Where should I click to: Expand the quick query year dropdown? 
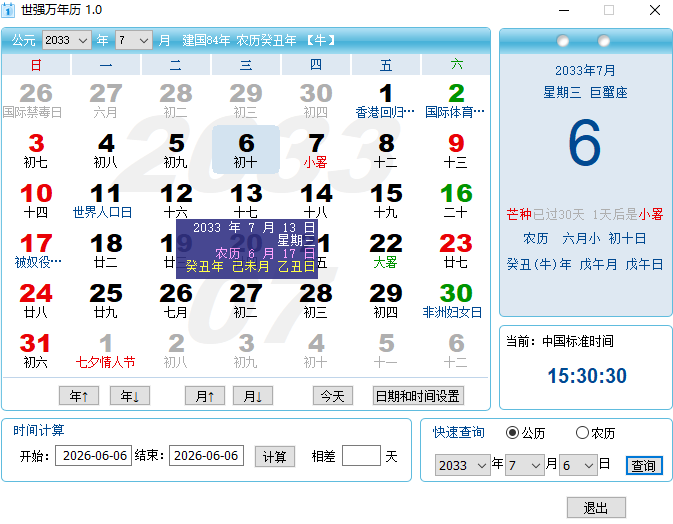click(463, 465)
